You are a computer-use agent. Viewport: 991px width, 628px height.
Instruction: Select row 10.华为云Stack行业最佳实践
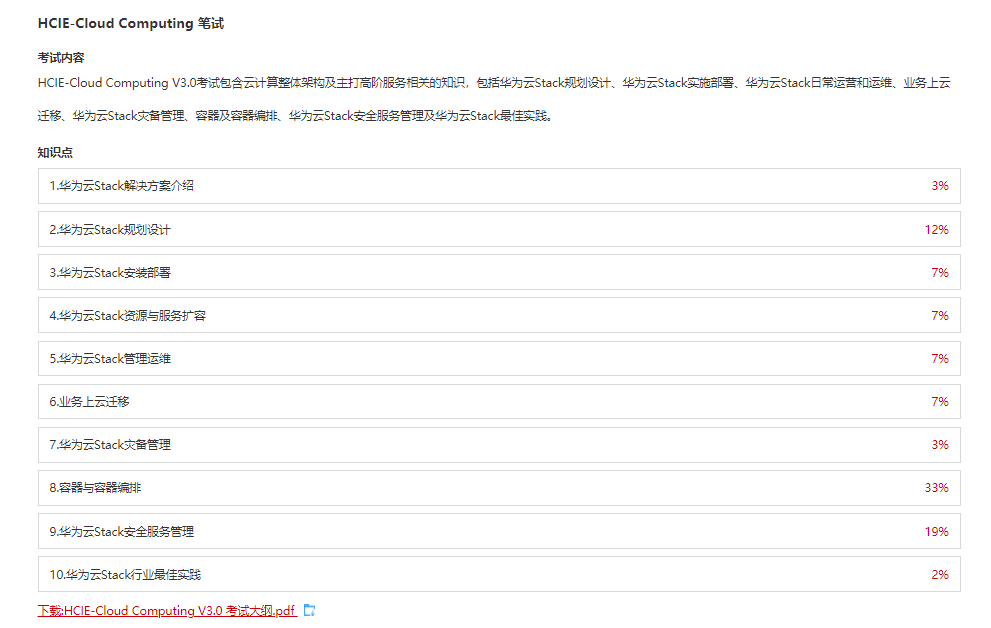pos(499,574)
